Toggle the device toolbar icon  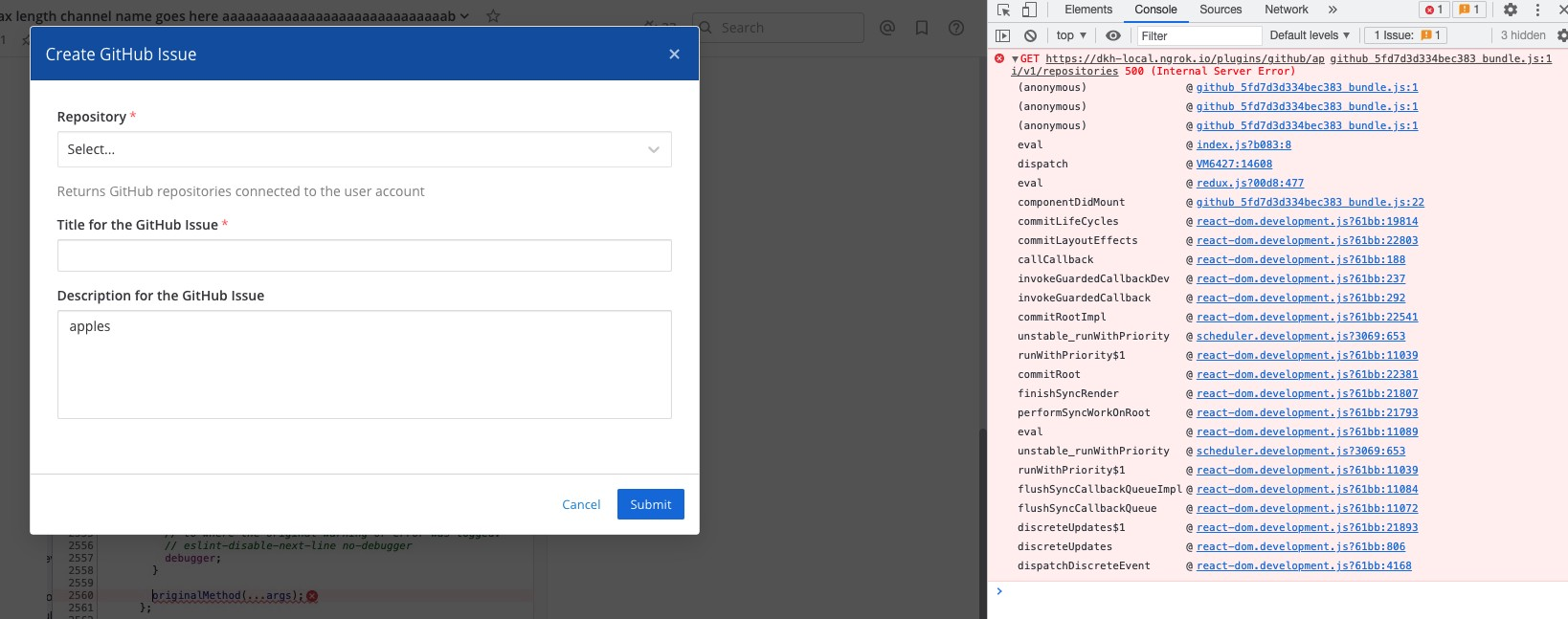click(1029, 10)
